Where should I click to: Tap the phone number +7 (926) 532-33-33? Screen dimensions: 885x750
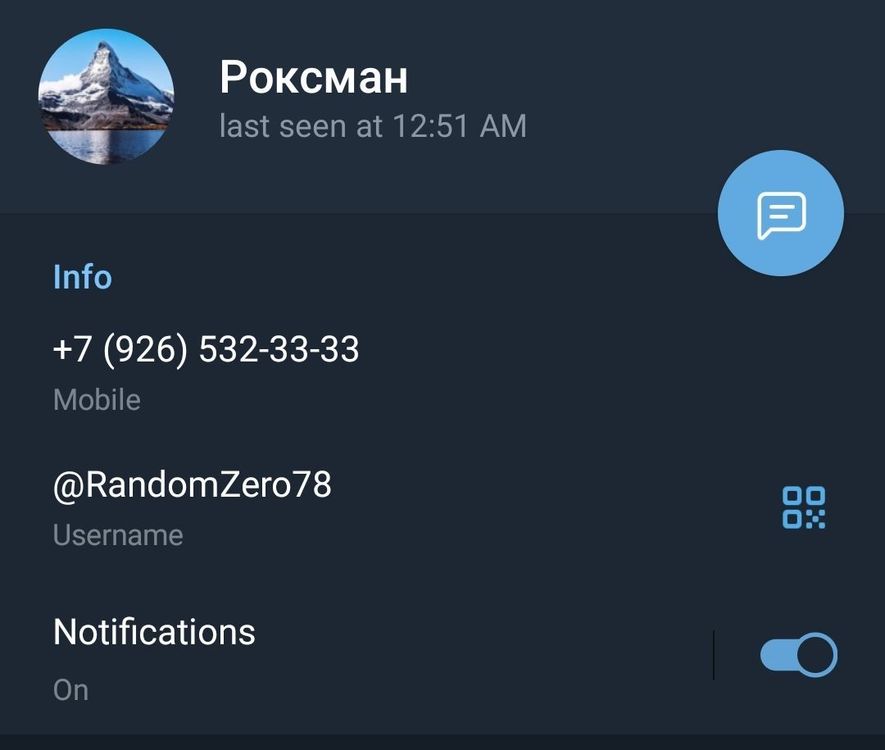[205, 349]
